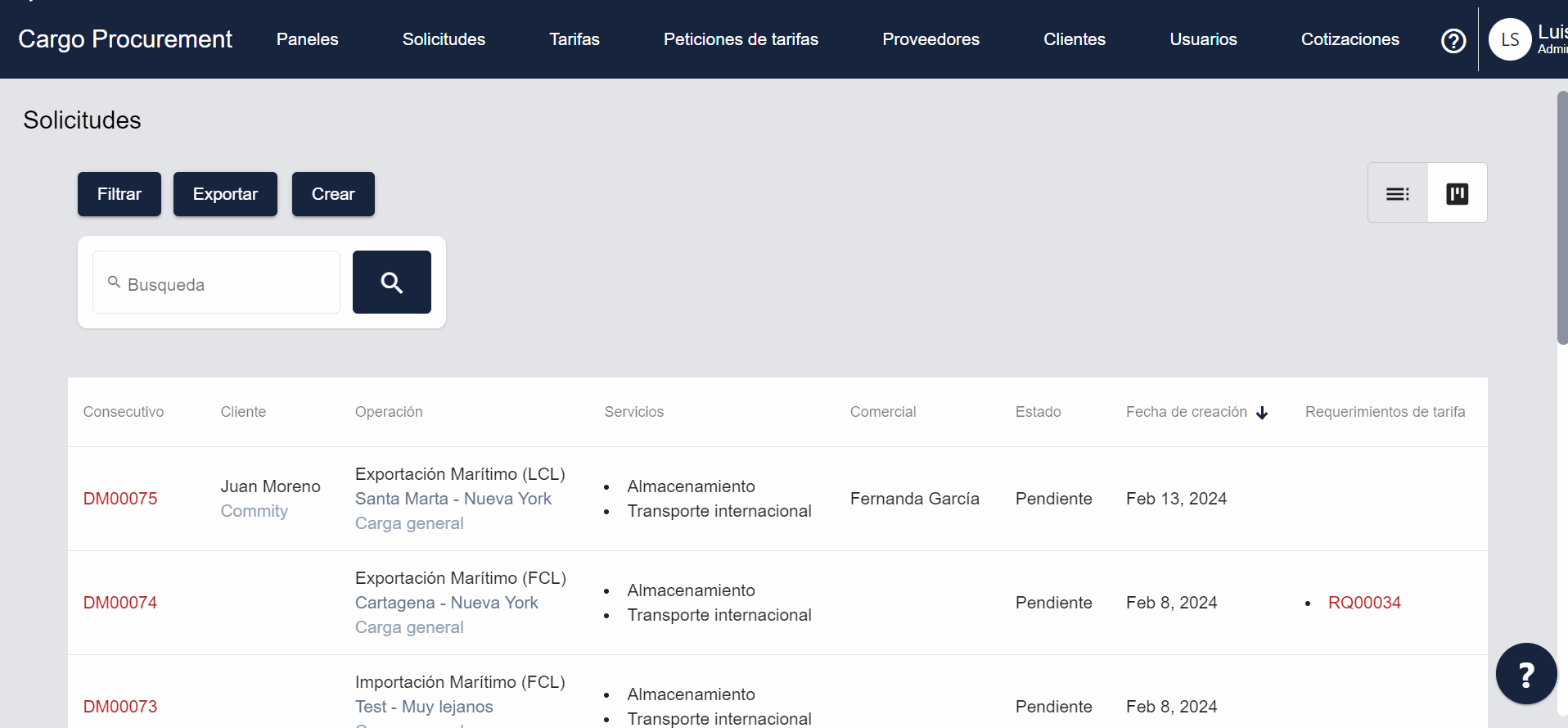Create a new request with Crear
The width and height of the screenshot is (1568, 728).
click(x=333, y=194)
